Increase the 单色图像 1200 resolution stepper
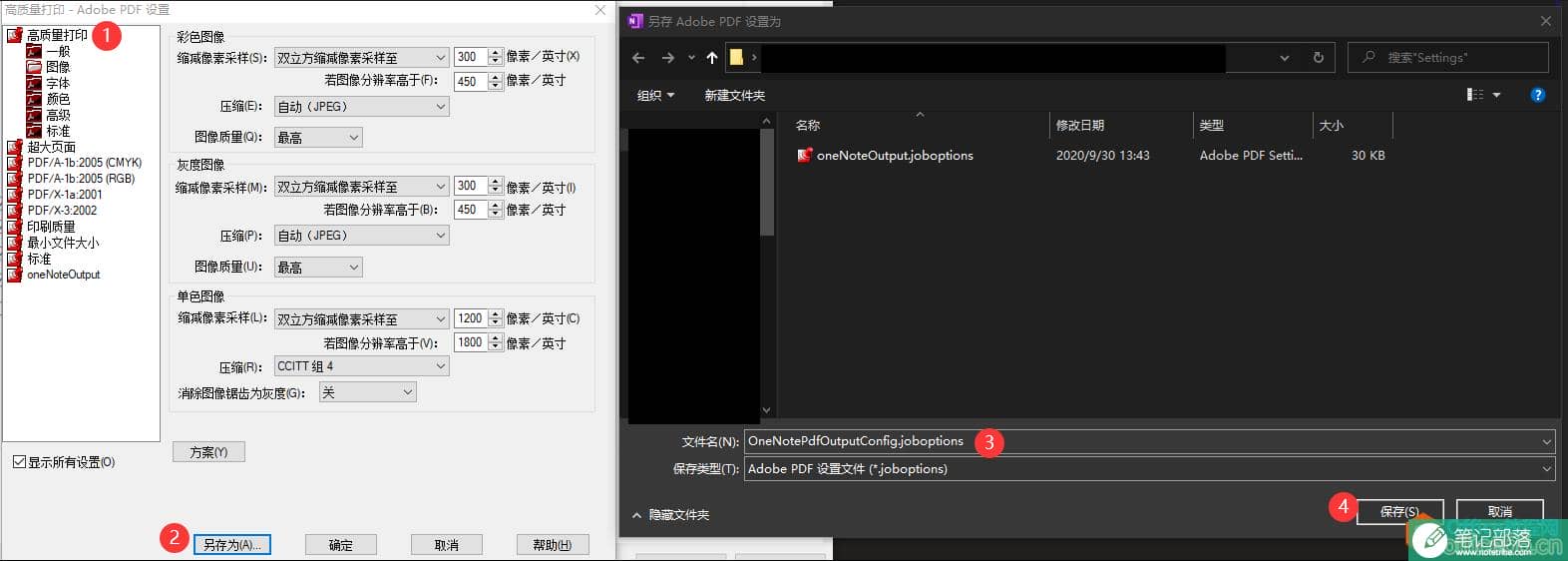Viewport: 1568px width, 561px height. pyautogui.click(x=496, y=313)
